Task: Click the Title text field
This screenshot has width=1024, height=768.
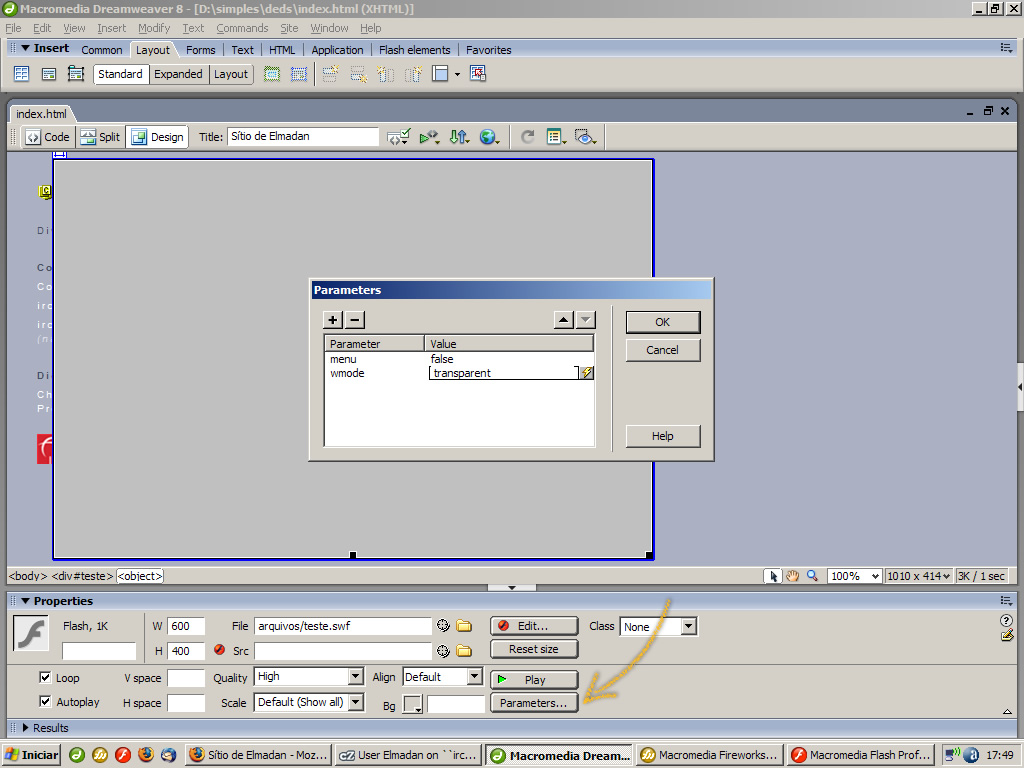Action: point(303,136)
